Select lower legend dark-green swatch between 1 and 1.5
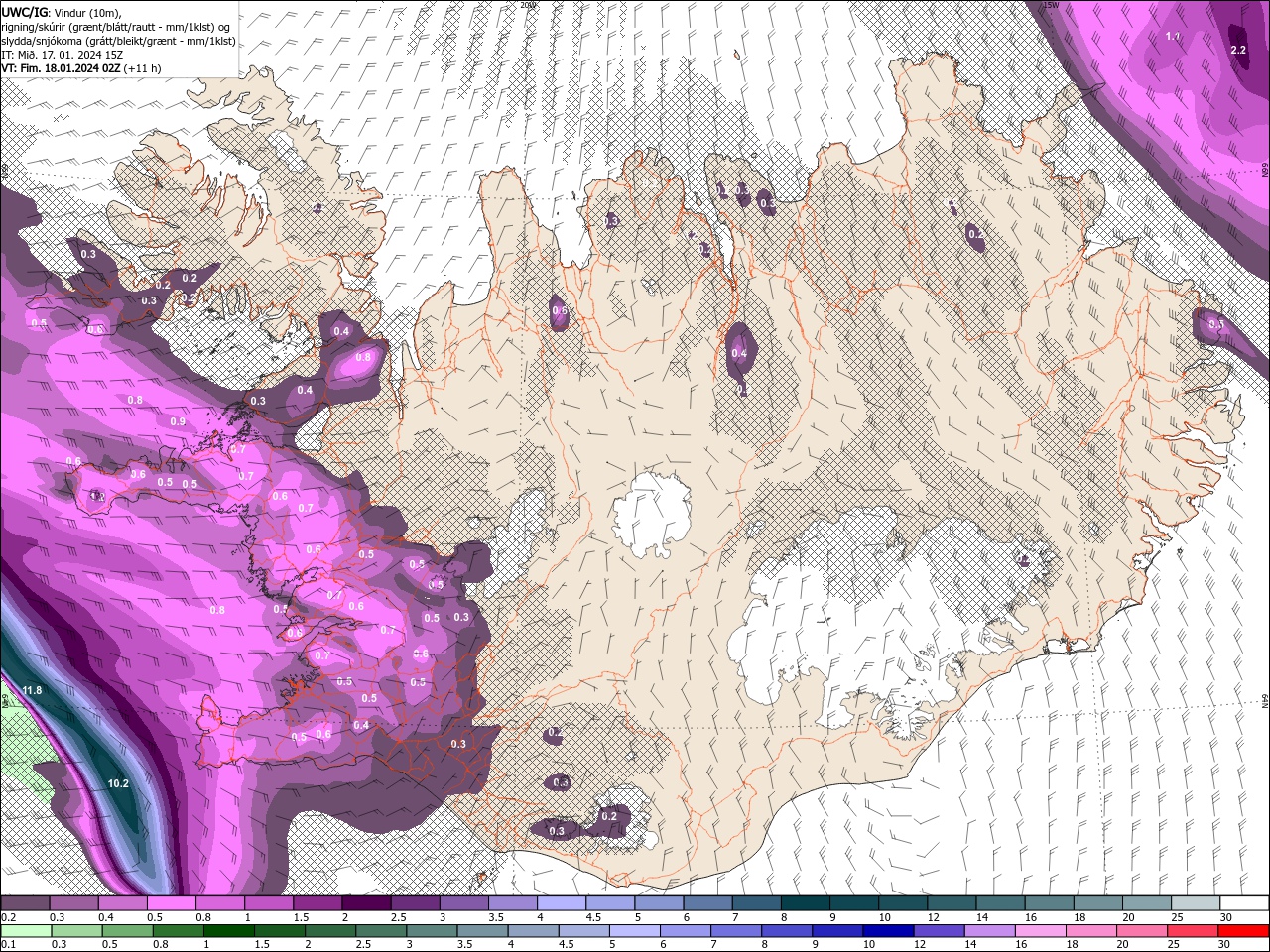This screenshot has height=952, width=1270. click(231, 931)
